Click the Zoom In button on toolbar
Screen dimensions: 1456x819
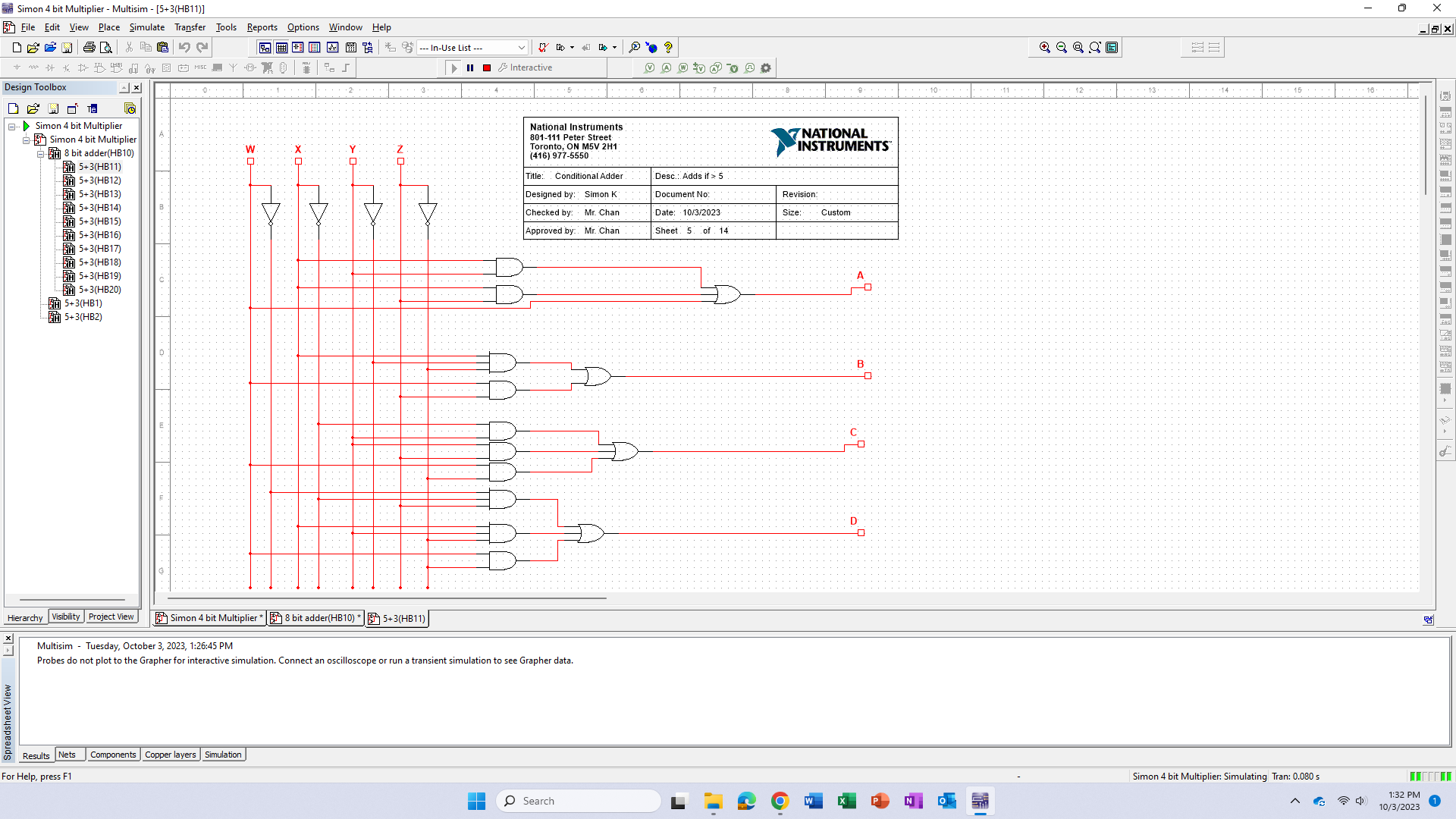(x=1044, y=47)
